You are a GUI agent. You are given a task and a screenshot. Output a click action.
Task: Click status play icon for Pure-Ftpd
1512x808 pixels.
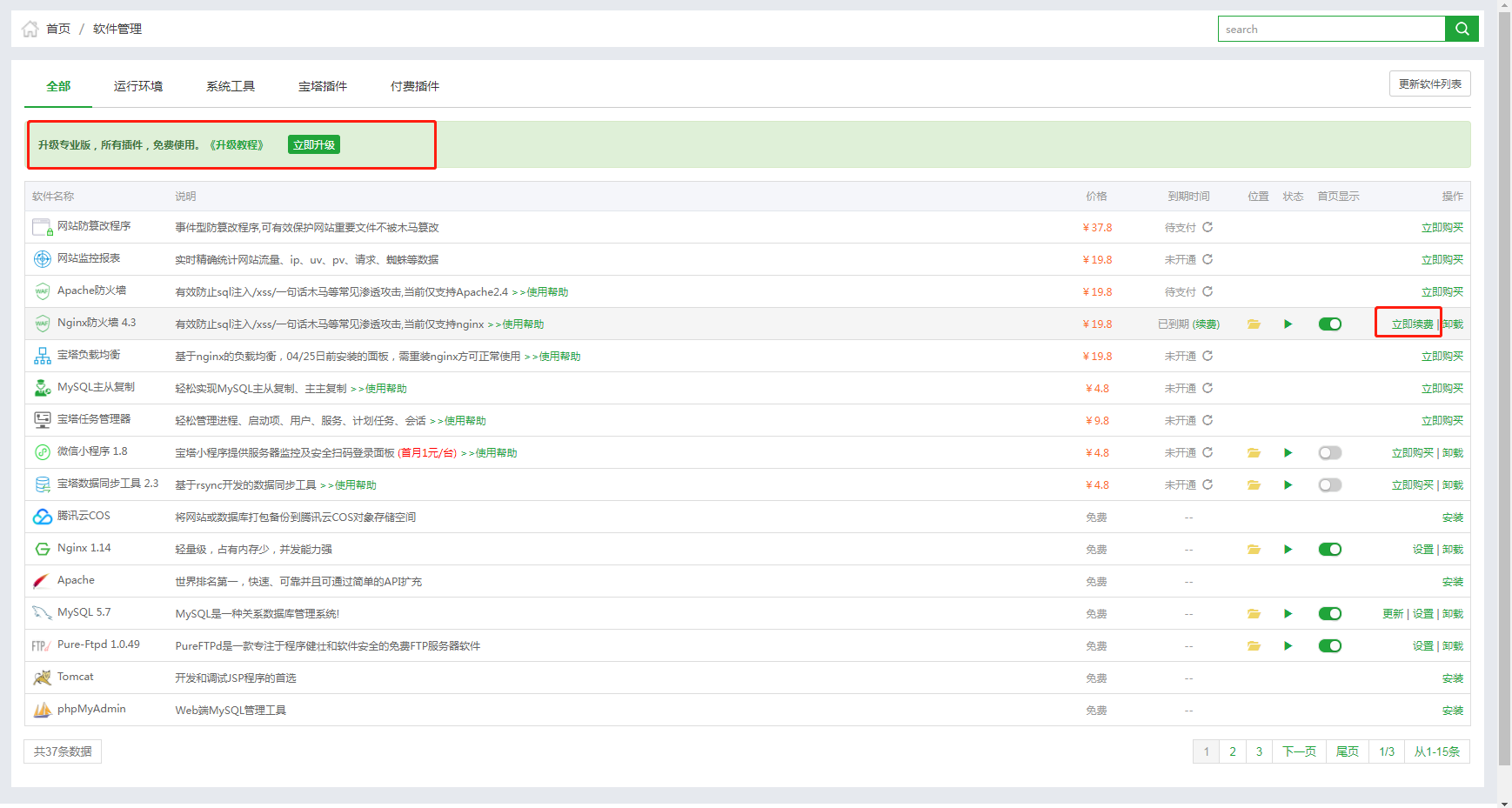pos(1288,645)
